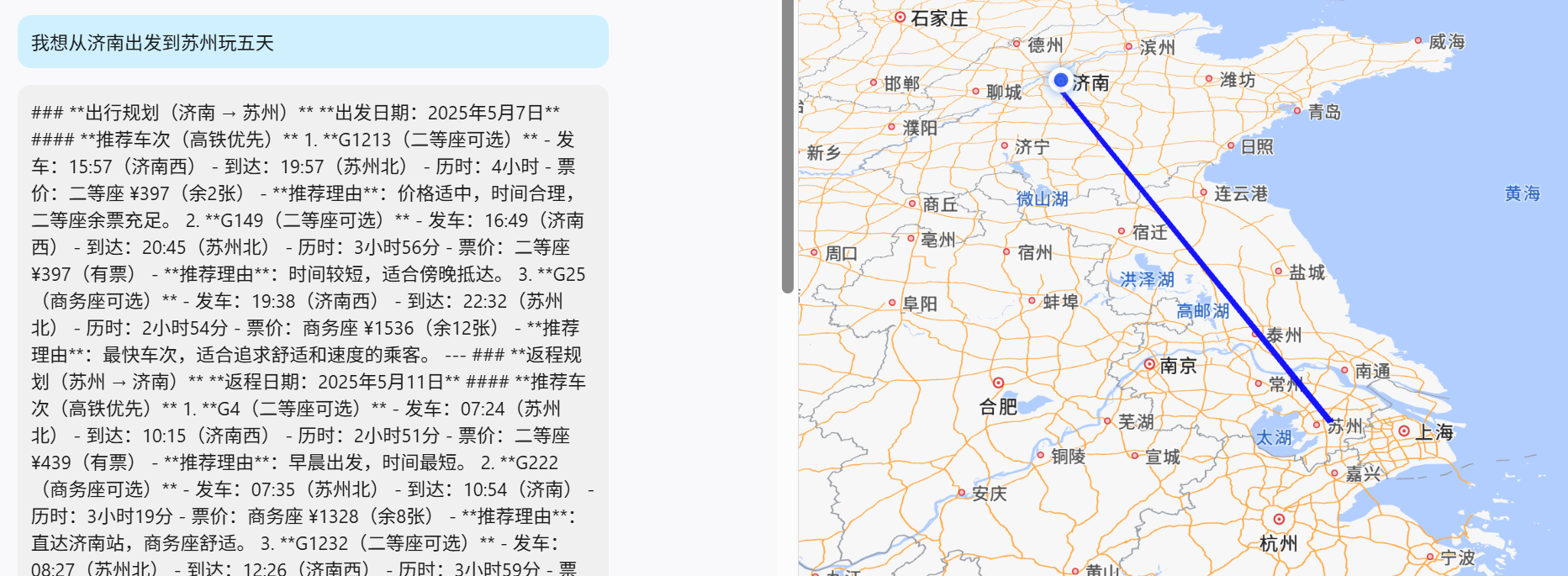Click the blue Jinan (济南) origin marker
Viewport: 1568px width, 576px height.
1061,81
